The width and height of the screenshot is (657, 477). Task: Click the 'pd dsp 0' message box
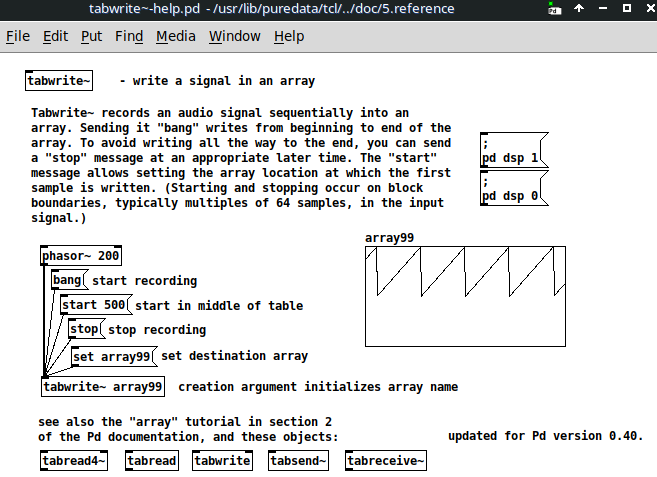(514, 188)
